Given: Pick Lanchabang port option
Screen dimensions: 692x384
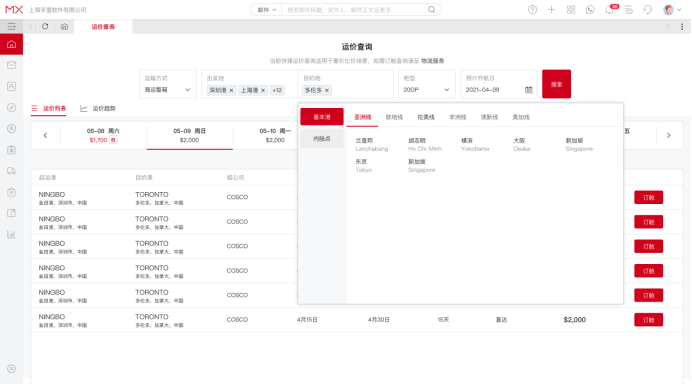Looking at the screenshot, I should coord(372,144).
